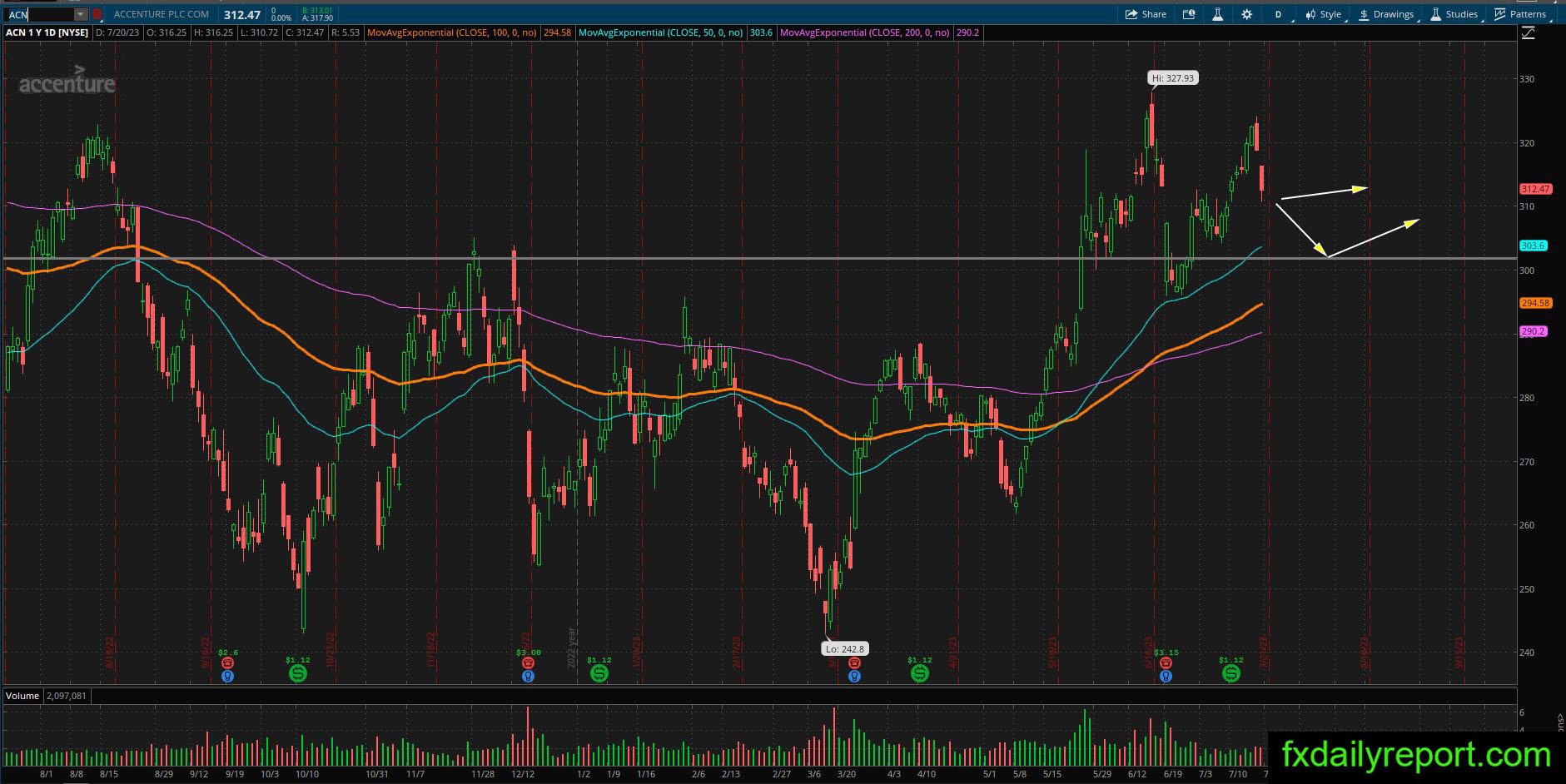Click the ACN symbol entry field

[x=40, y=14]
